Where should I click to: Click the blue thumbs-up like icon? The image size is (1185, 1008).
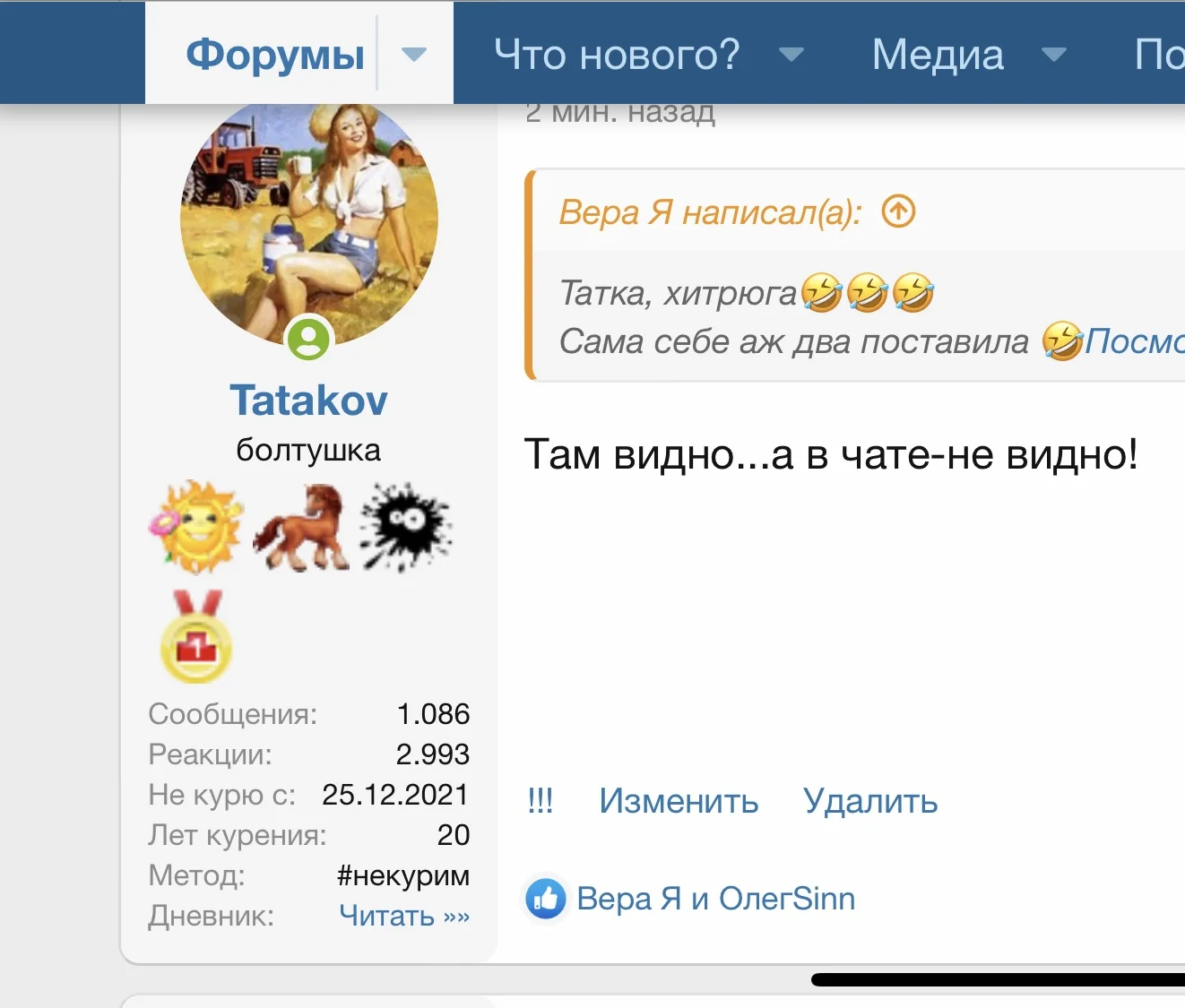tap(545, 898)
